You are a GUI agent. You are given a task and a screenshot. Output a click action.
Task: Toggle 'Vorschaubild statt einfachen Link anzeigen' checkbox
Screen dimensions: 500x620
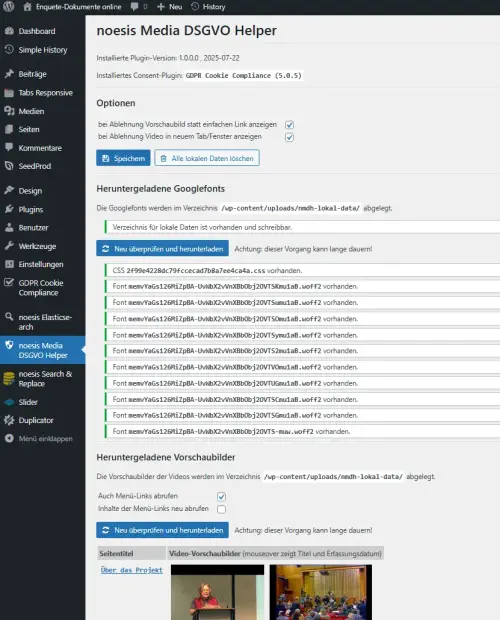click(x=289, y=125)
